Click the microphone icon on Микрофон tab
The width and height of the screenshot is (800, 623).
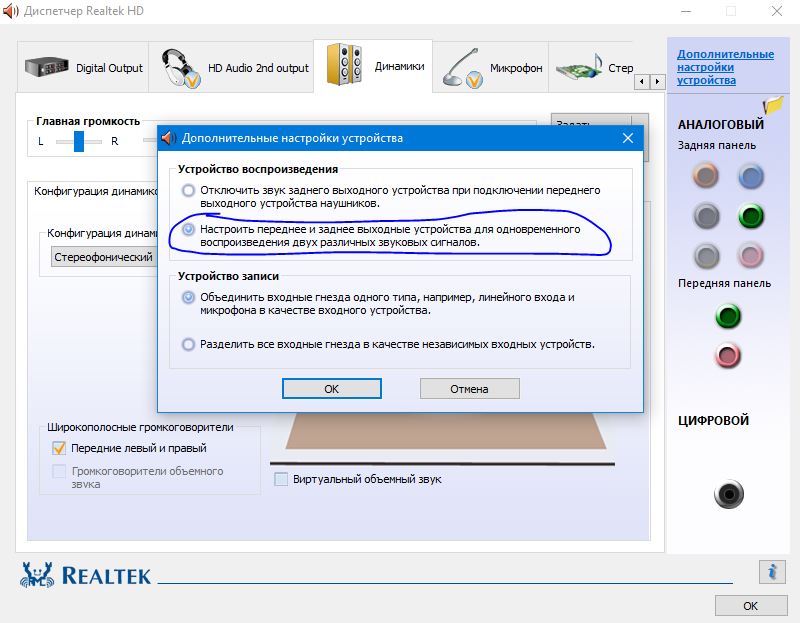point(462,68)
